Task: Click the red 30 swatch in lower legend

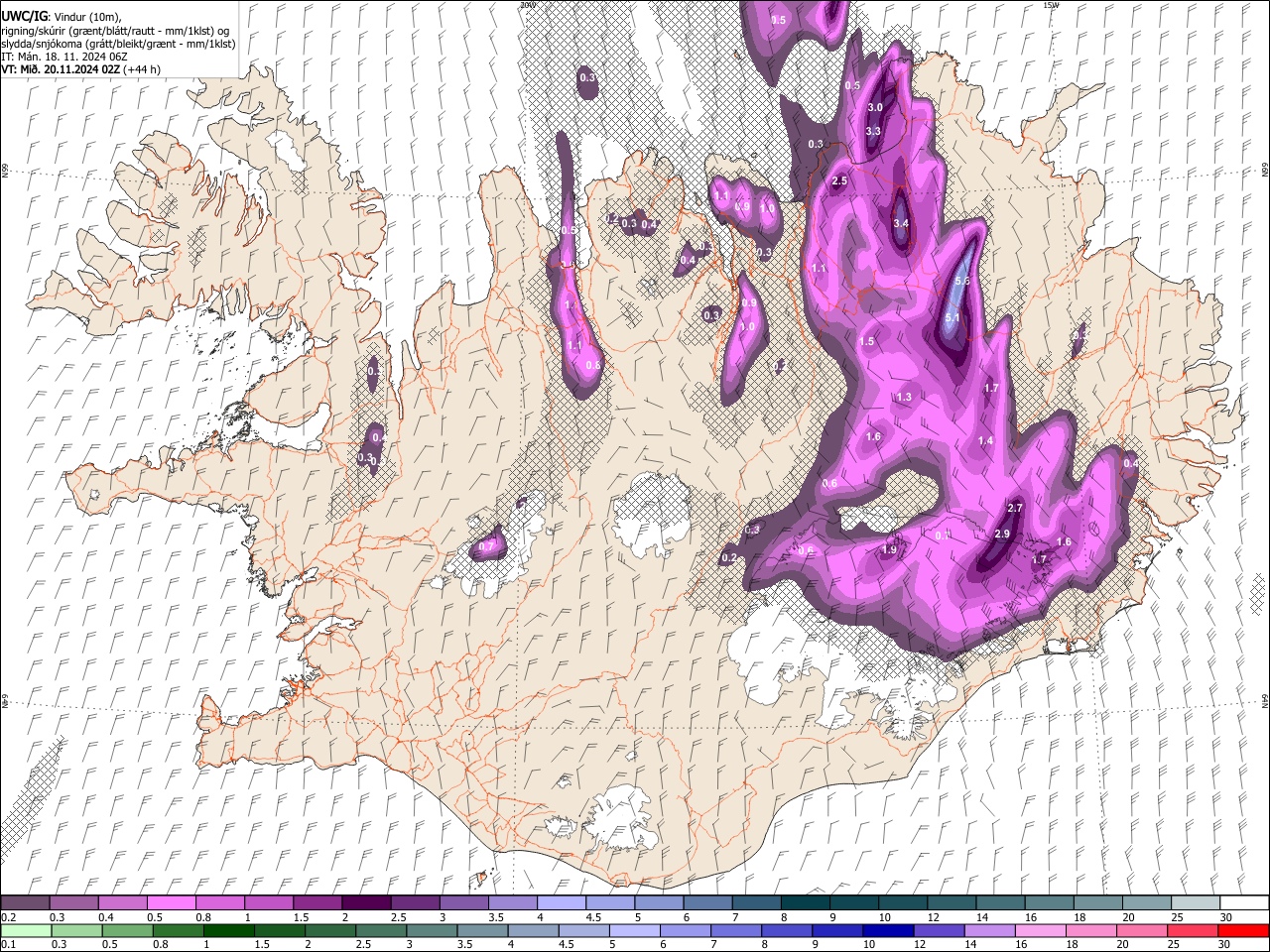Action: click(1242, 930)
